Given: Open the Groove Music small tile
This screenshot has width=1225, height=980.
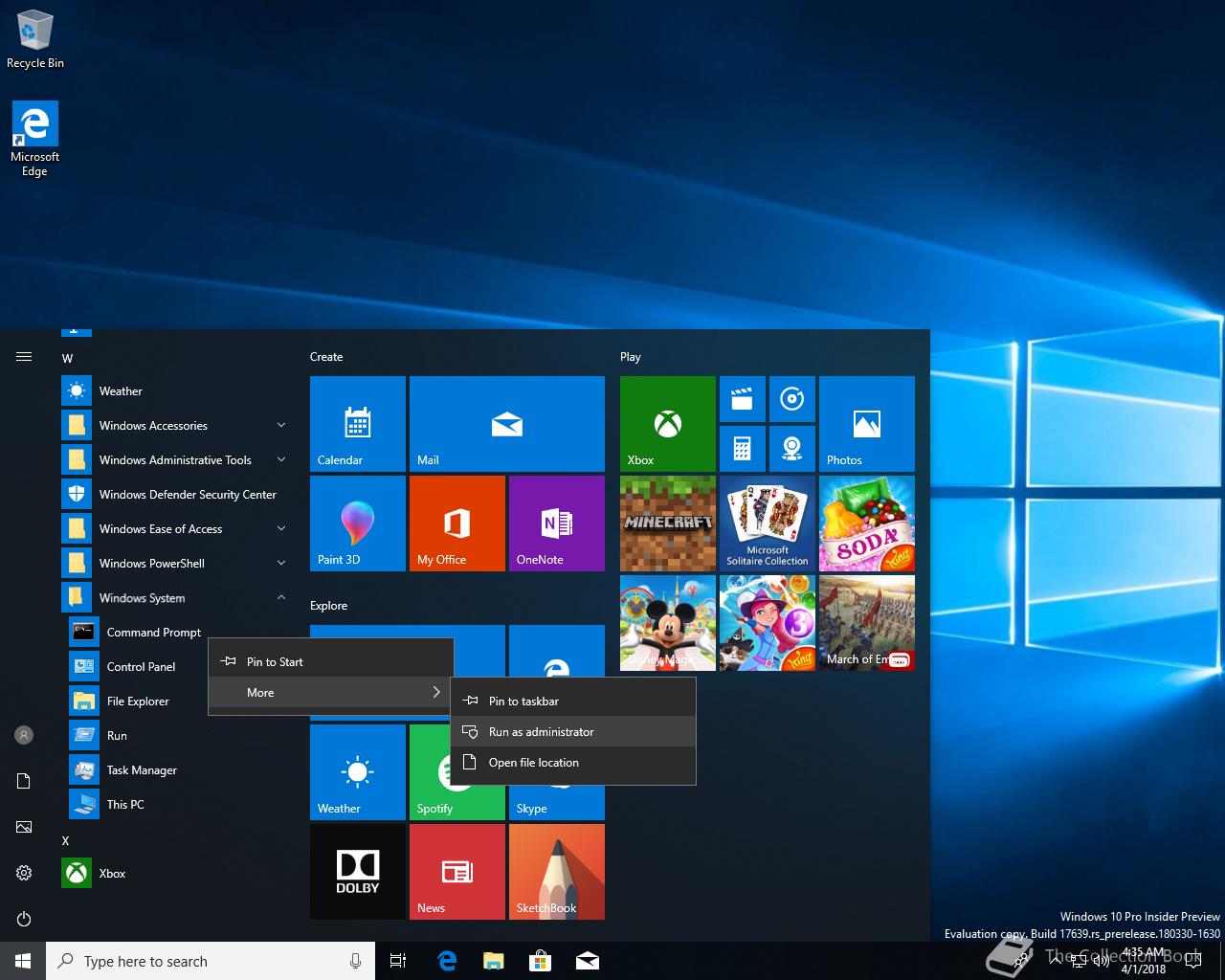Looking at the screenshot, I should (x=792, y=399).
